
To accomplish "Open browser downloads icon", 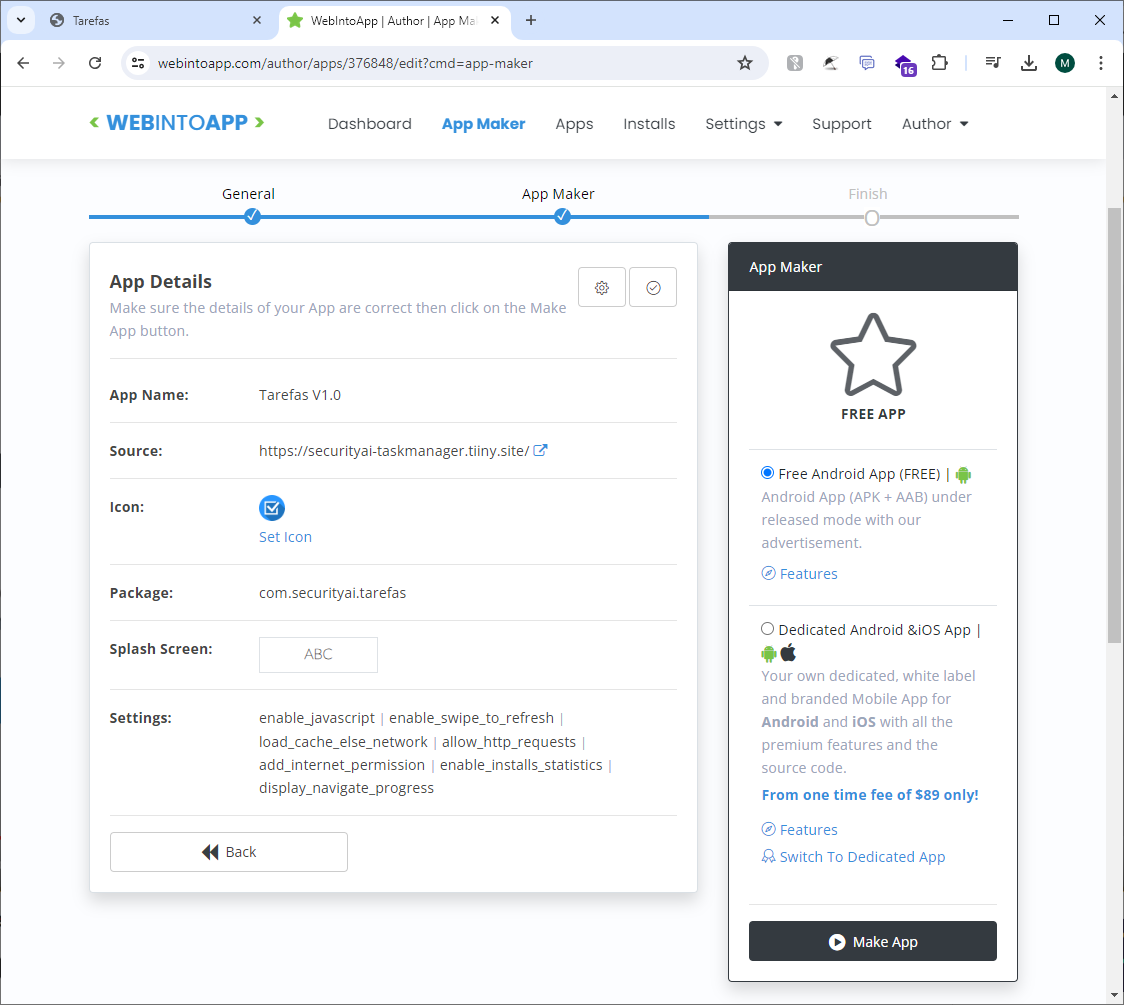I will pos(1029,63).
